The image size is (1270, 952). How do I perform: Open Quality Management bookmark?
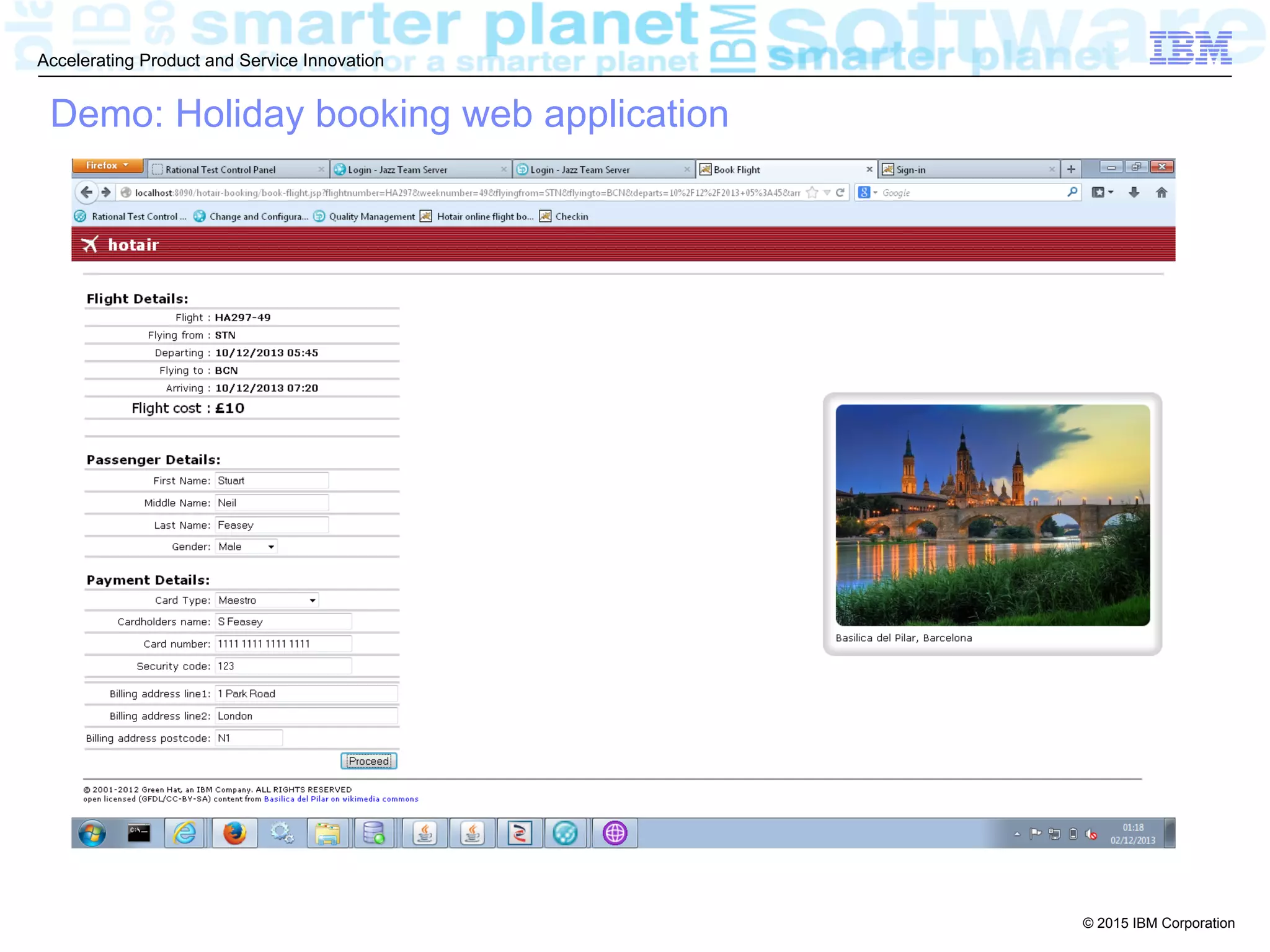[365, 216]
